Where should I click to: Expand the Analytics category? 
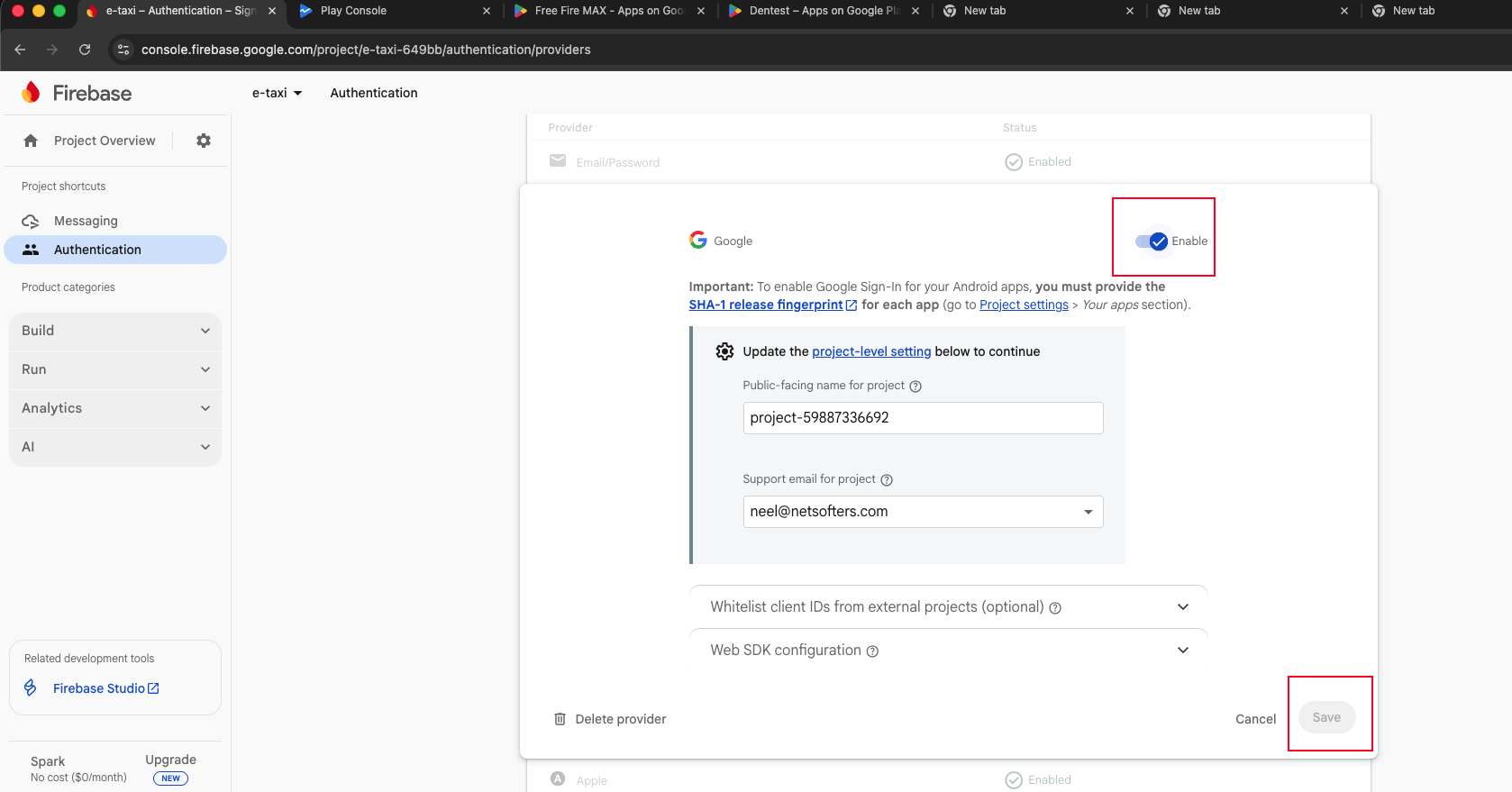115,408
